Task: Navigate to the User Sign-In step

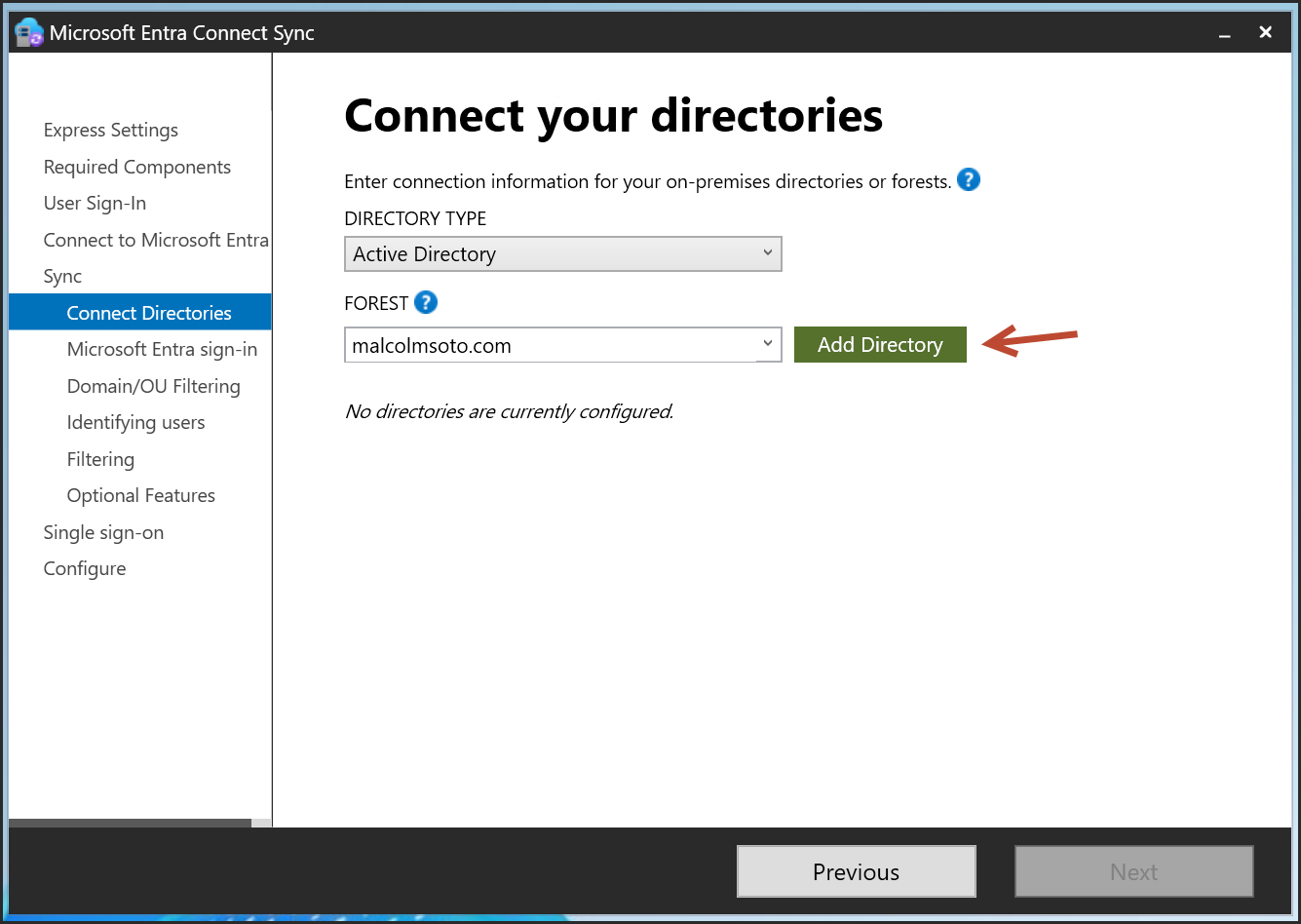Action: 95,204
